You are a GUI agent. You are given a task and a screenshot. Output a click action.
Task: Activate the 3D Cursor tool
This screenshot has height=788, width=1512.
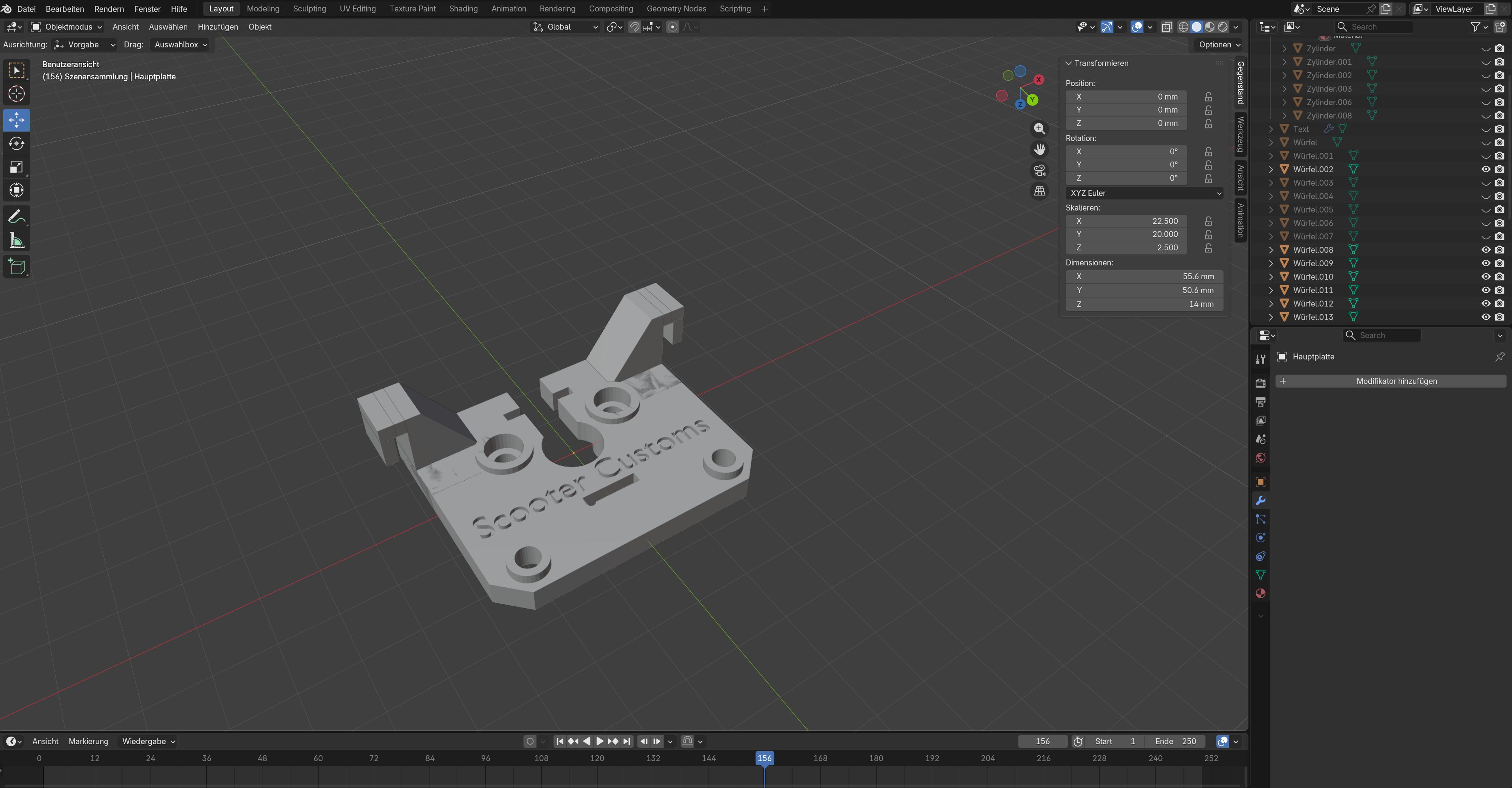tap(17, 94)
